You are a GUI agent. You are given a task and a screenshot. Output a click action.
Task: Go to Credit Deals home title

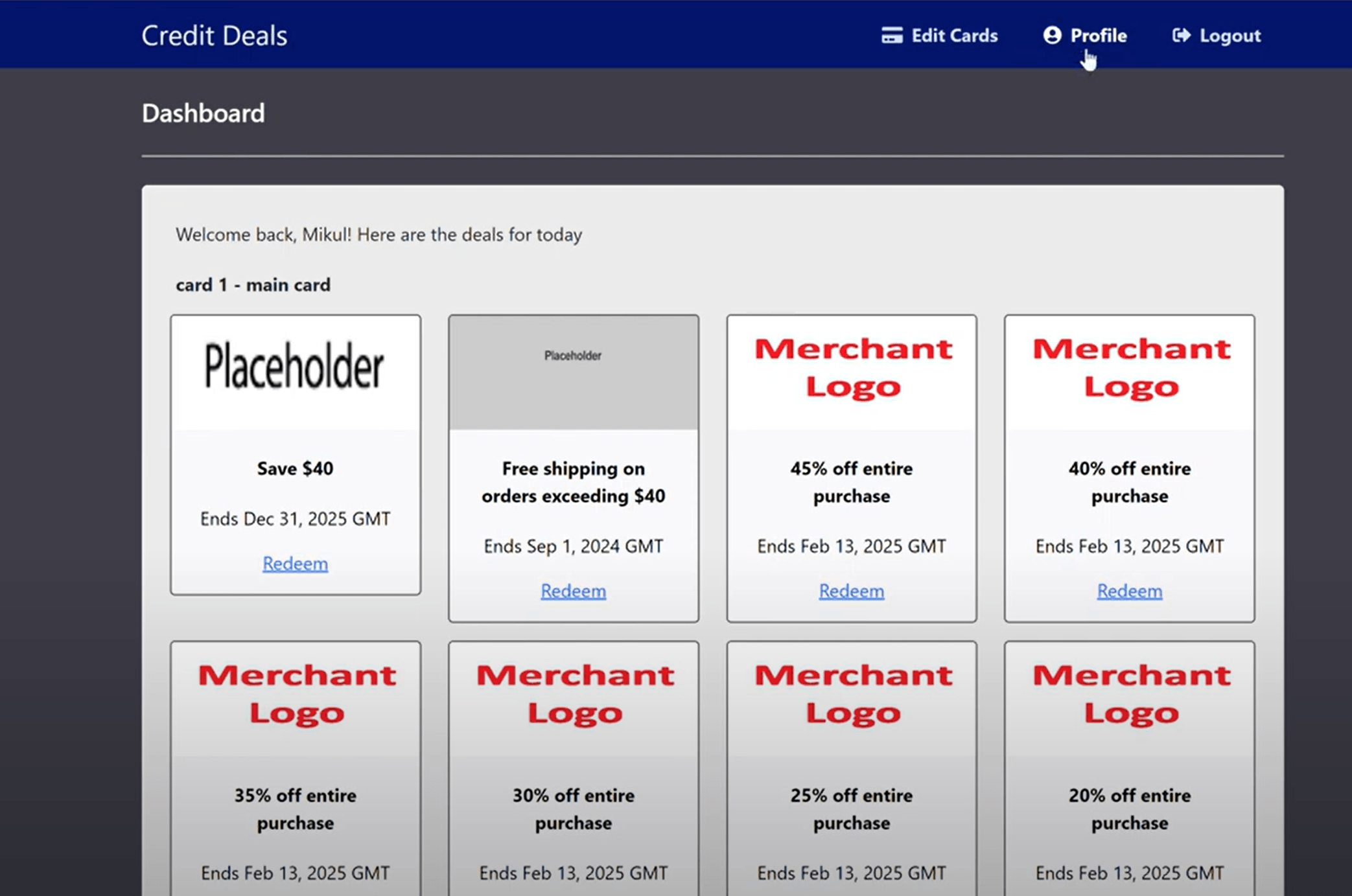pos(214,35)
